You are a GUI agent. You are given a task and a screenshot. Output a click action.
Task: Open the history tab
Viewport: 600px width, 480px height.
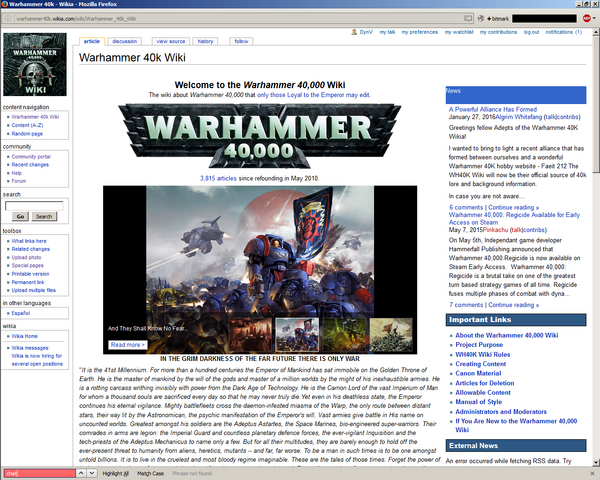tap(205, 41)
